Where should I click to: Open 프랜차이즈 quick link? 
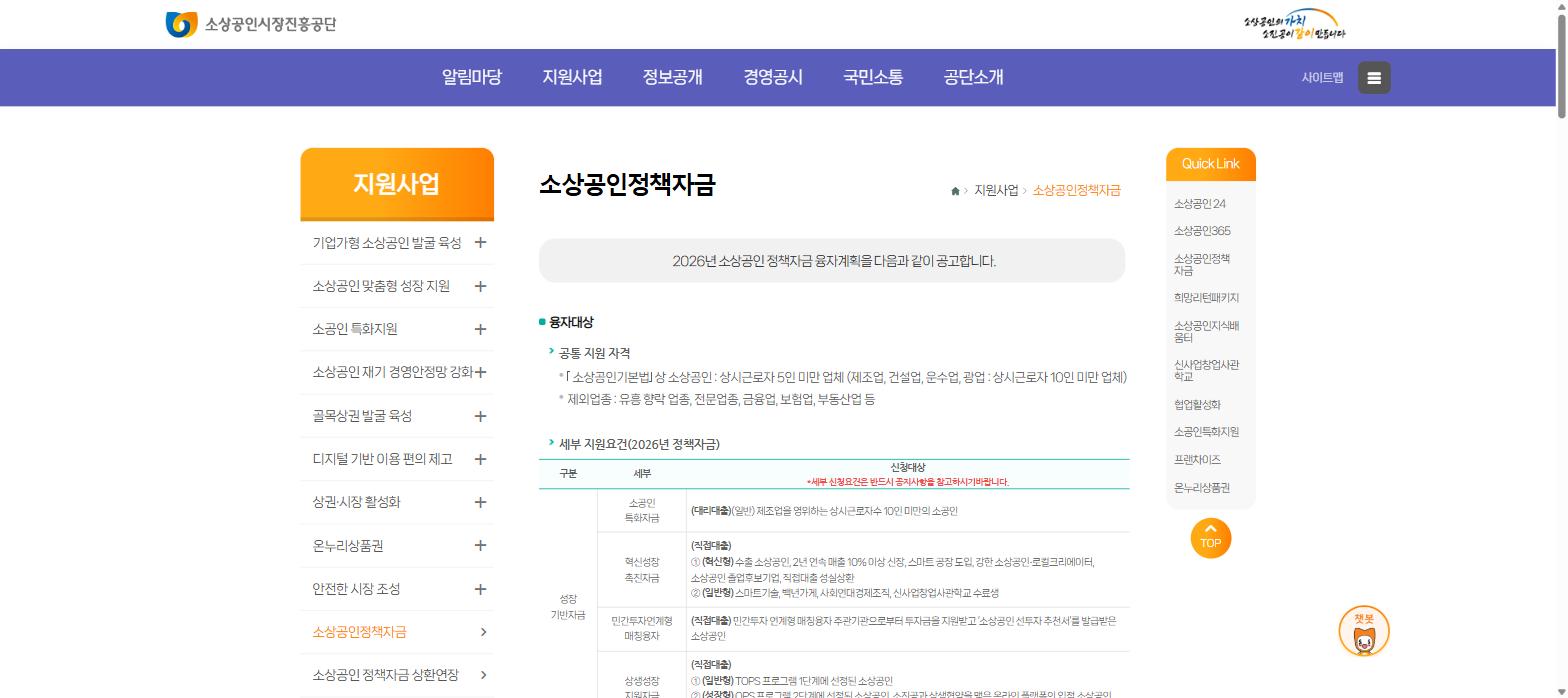pyautogui.click(x=1197, y=460)
